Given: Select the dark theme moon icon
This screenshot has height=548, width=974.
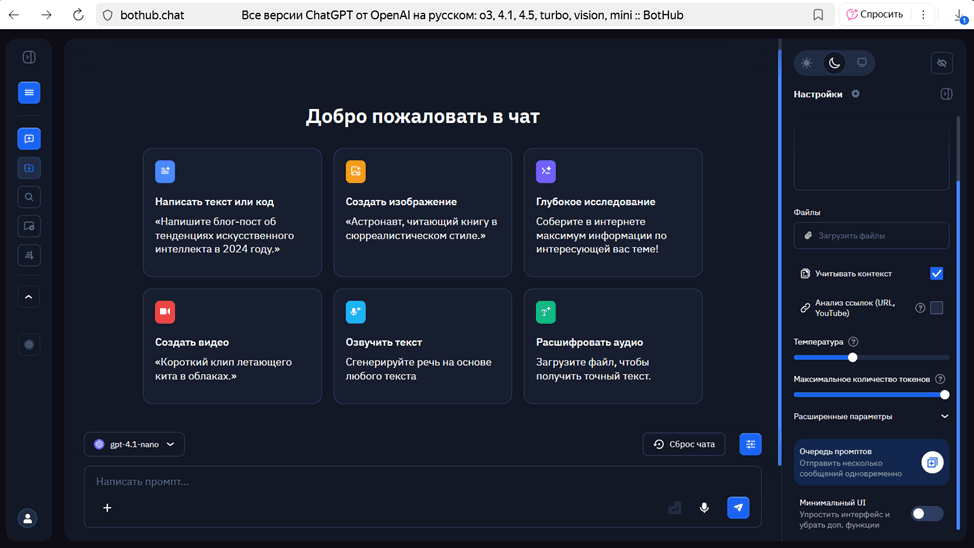Looking at the screenshot, I should click(x=834, y=63).
